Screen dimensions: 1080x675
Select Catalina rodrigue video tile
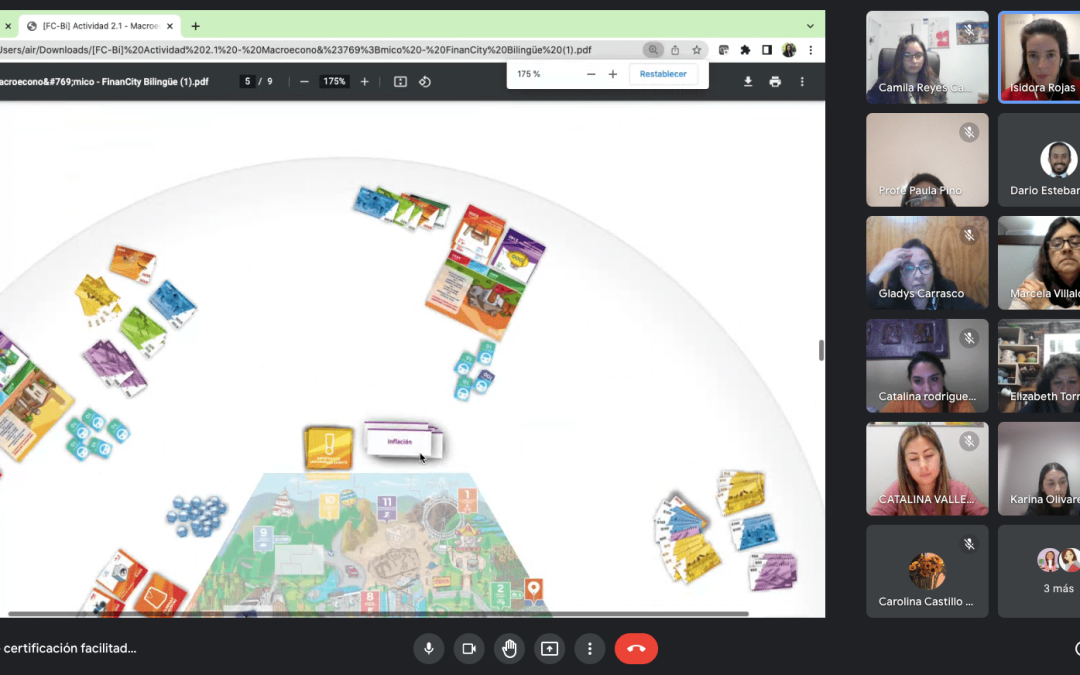[927, 366]
